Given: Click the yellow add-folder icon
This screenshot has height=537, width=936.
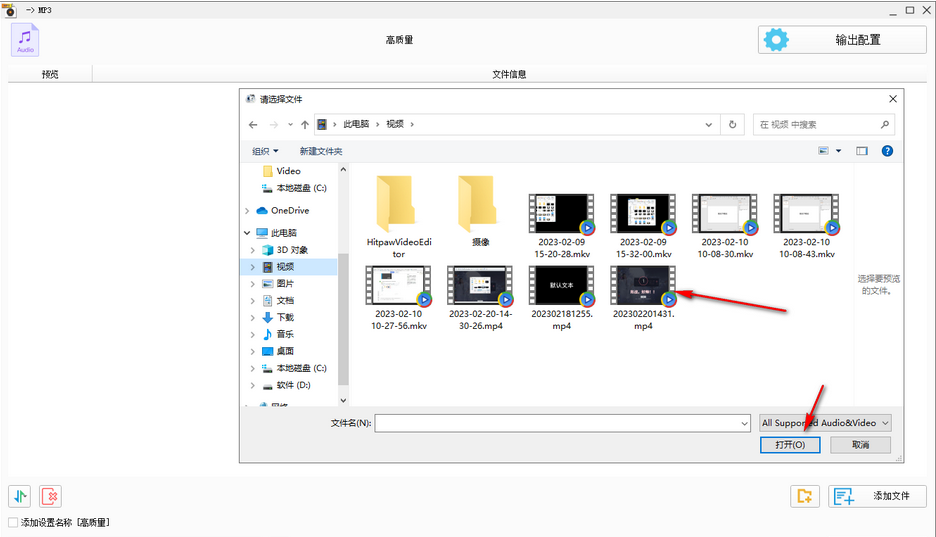Looking at the screenshot, I should click(804, 496).
